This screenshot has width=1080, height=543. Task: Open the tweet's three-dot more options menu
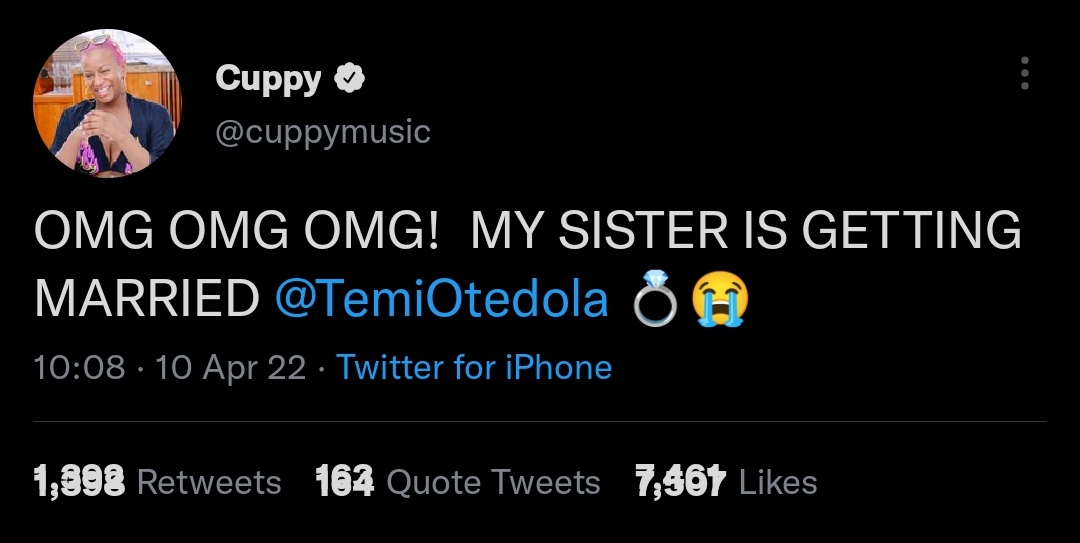[x=1023, y=73]
